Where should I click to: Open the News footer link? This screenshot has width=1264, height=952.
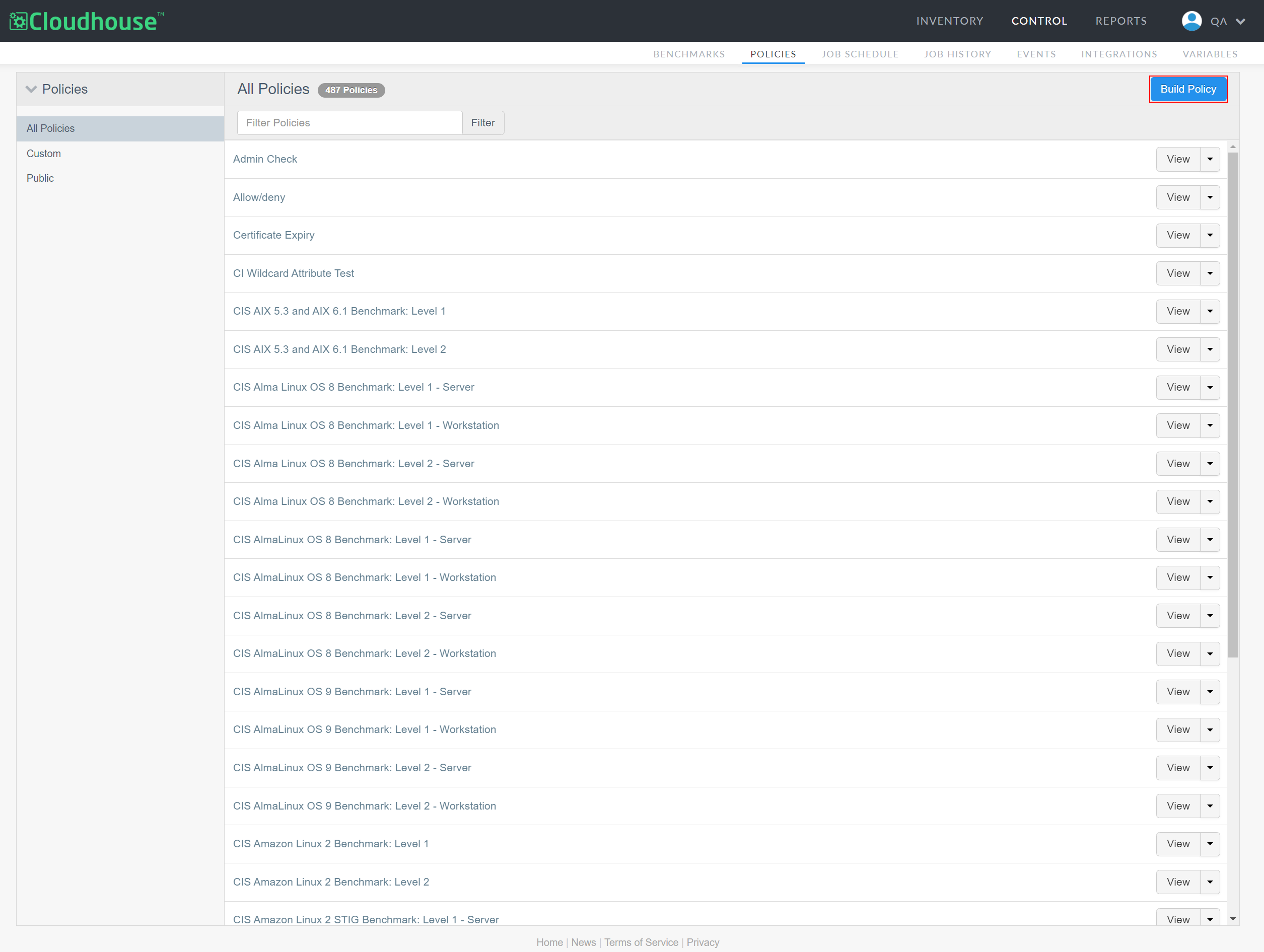pyautogui.click(x=584, y=943)
